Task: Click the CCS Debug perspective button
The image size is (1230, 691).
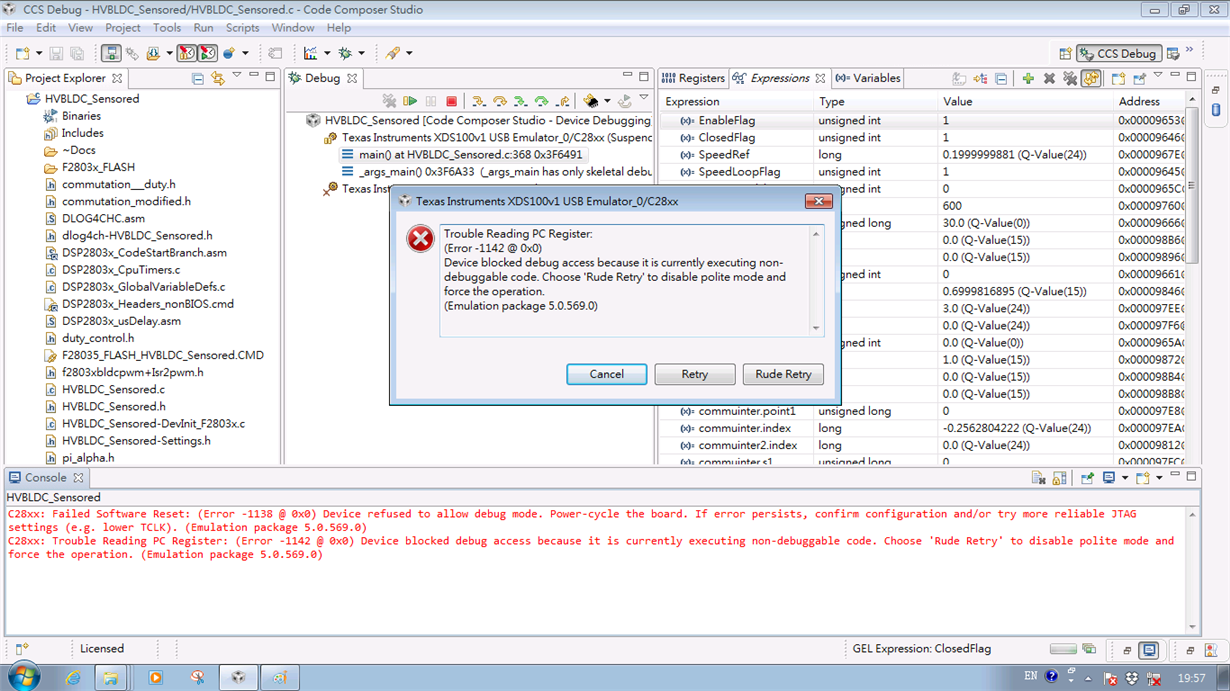Action: coord(1119,54)
